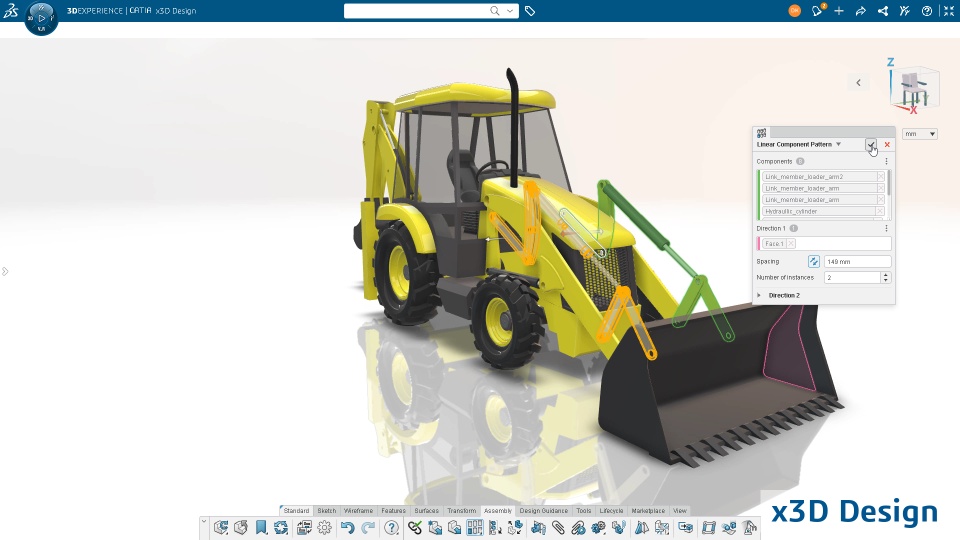The height and width of the screenshot is (540, 960).
Task: Remove Link_member_loader_arm2 from Components list
Action: pyautogui.click(x=881, y=176)
